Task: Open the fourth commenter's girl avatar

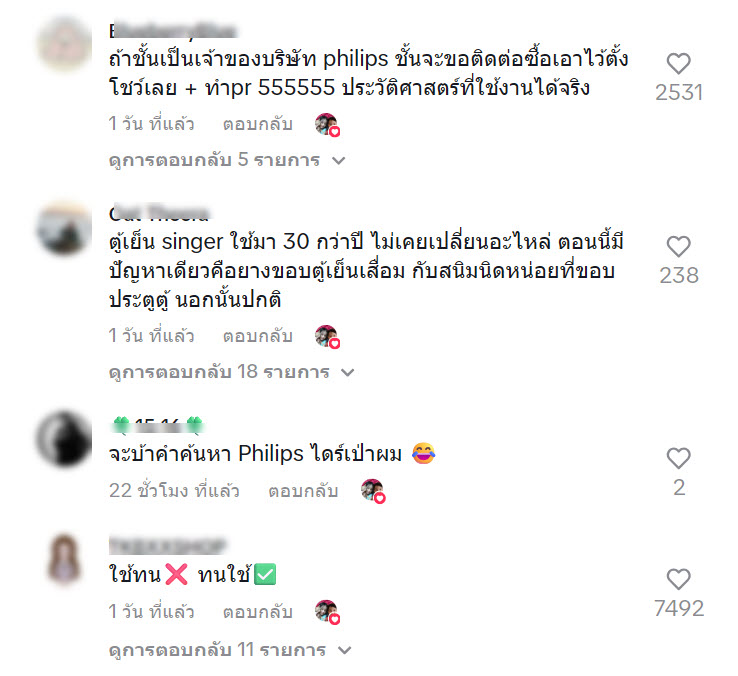Action: tap(64, 559)
